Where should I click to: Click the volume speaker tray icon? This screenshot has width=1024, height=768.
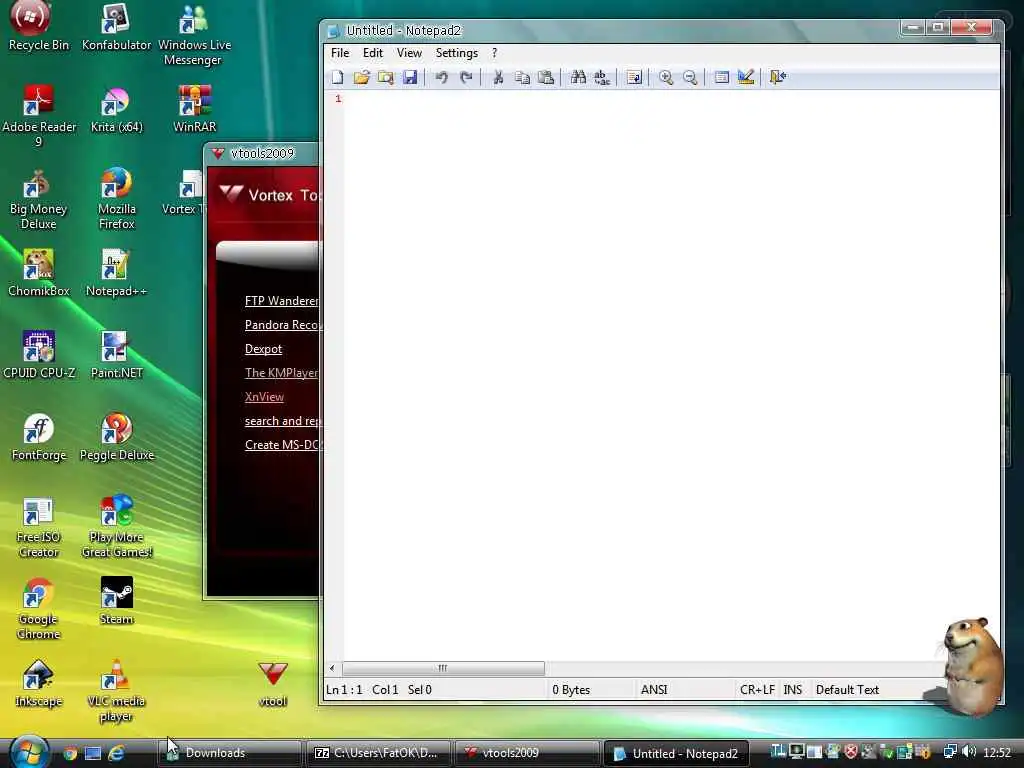tap(969, 752)
